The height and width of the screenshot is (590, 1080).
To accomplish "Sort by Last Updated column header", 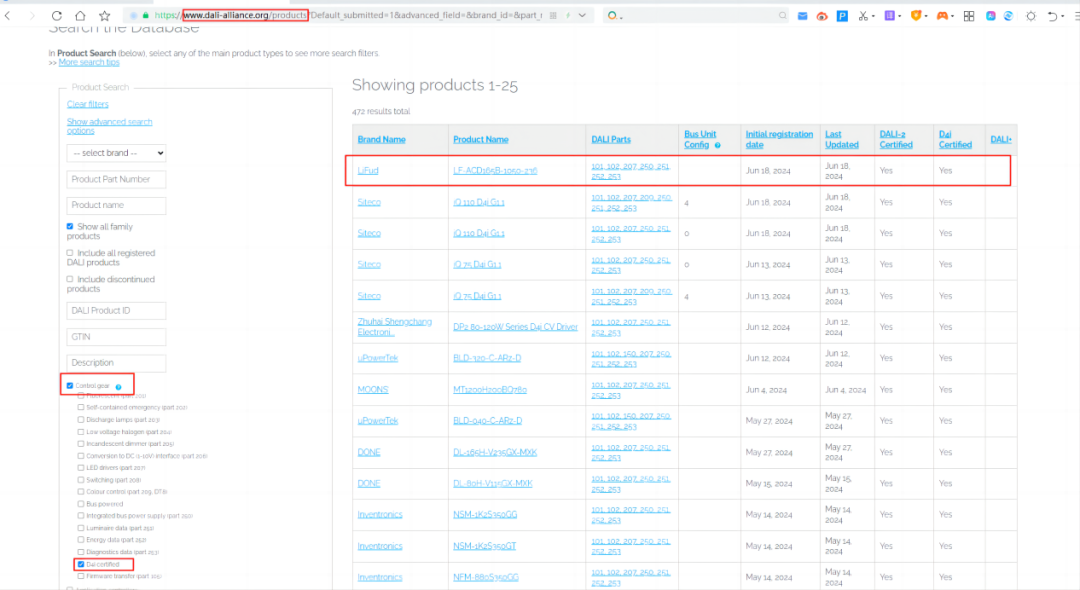I will pos(842,139).
